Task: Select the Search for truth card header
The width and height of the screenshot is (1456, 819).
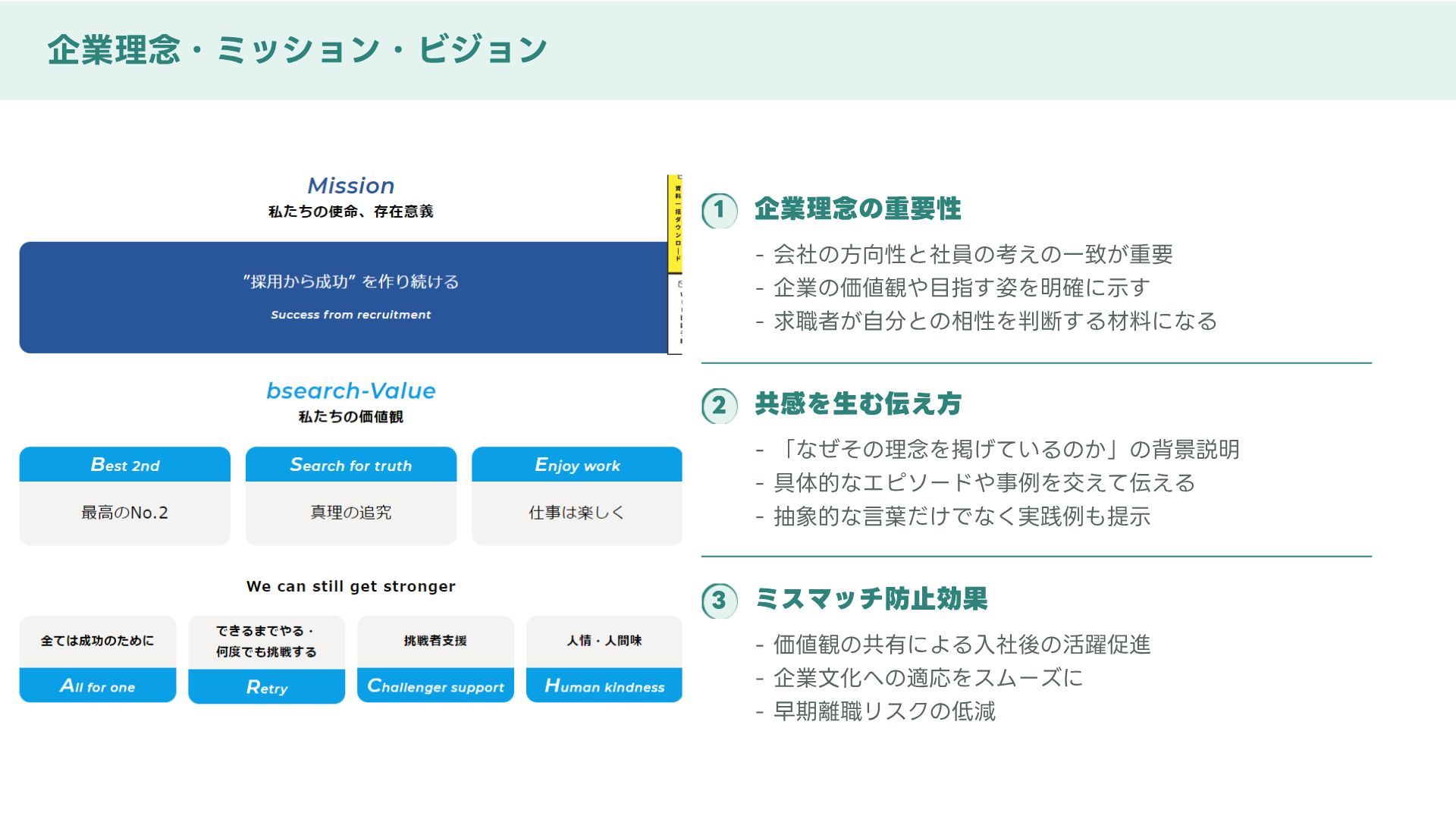Action: 350,465
